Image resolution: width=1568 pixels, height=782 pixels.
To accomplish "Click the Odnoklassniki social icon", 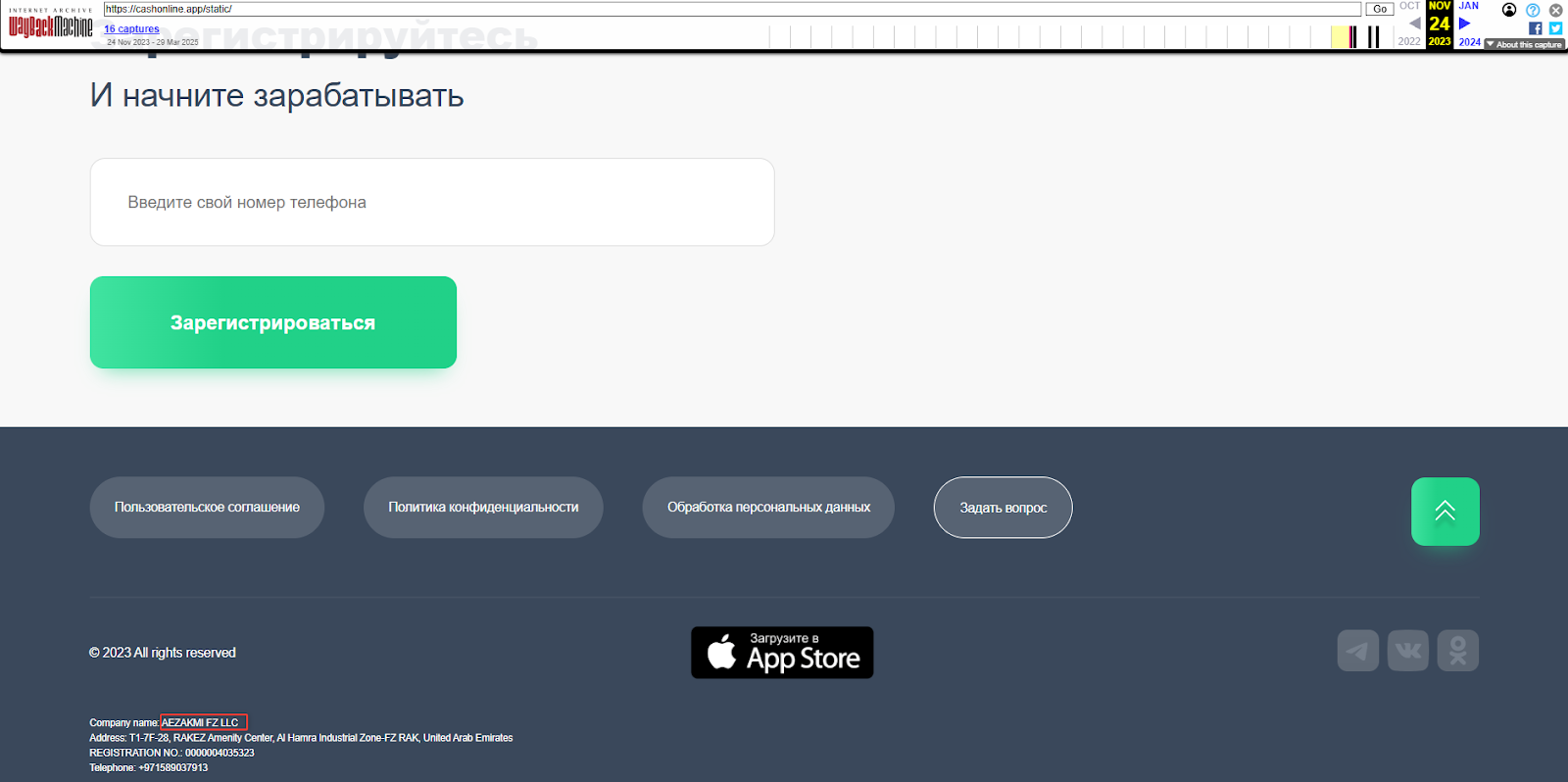I will coord(1457,651).
